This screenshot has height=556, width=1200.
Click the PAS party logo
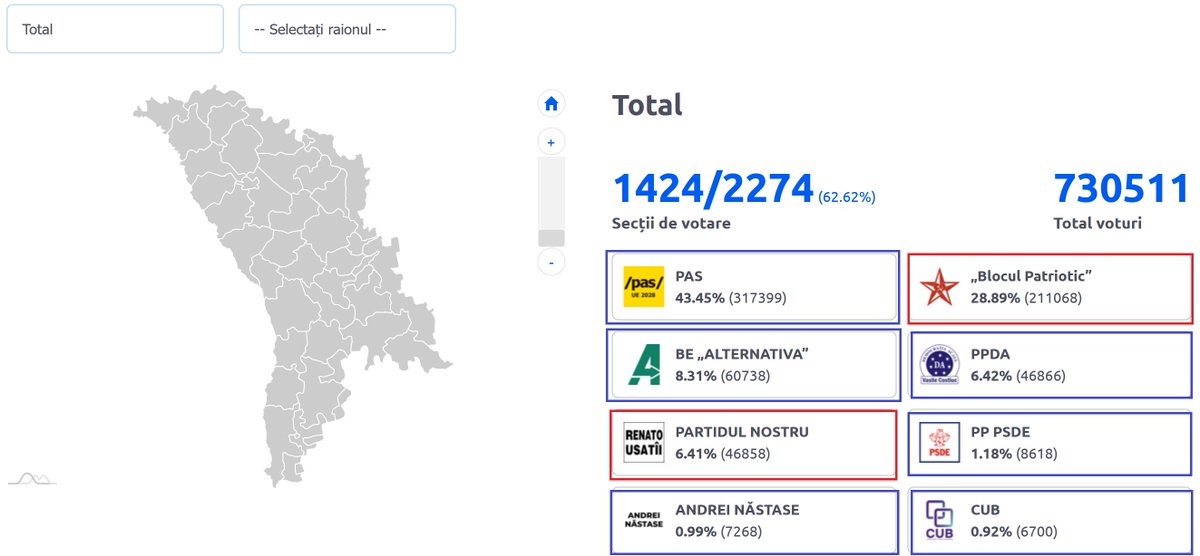tap(643, 286)
